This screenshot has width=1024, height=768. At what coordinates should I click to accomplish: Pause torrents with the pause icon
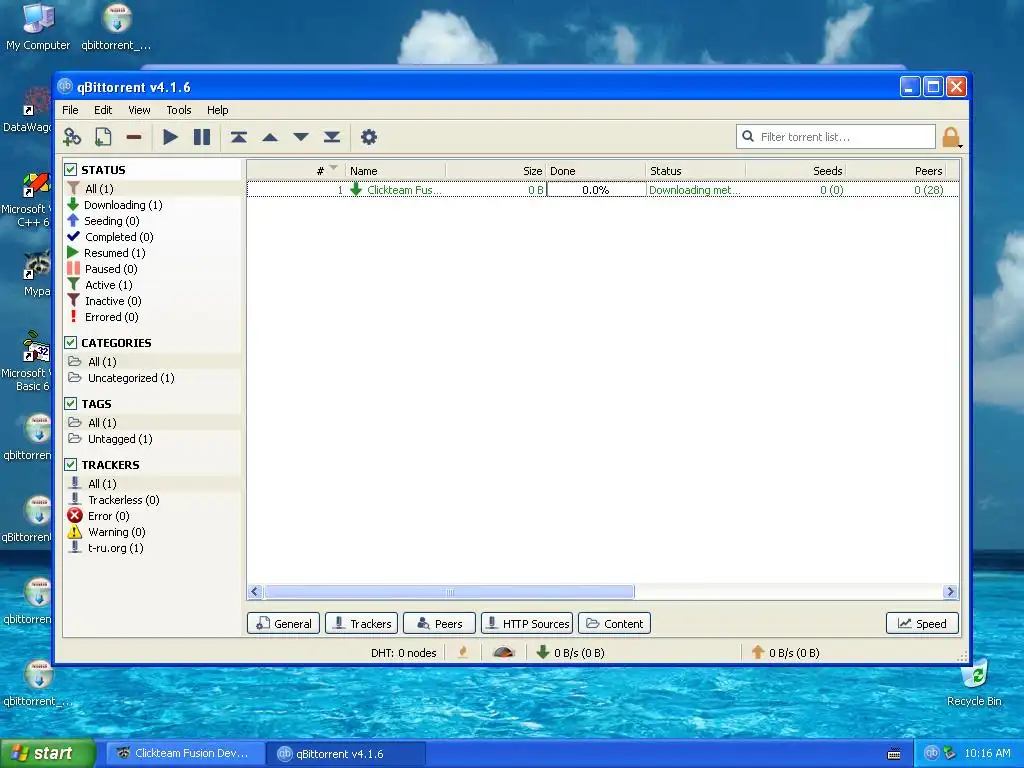tap(202, 137)
